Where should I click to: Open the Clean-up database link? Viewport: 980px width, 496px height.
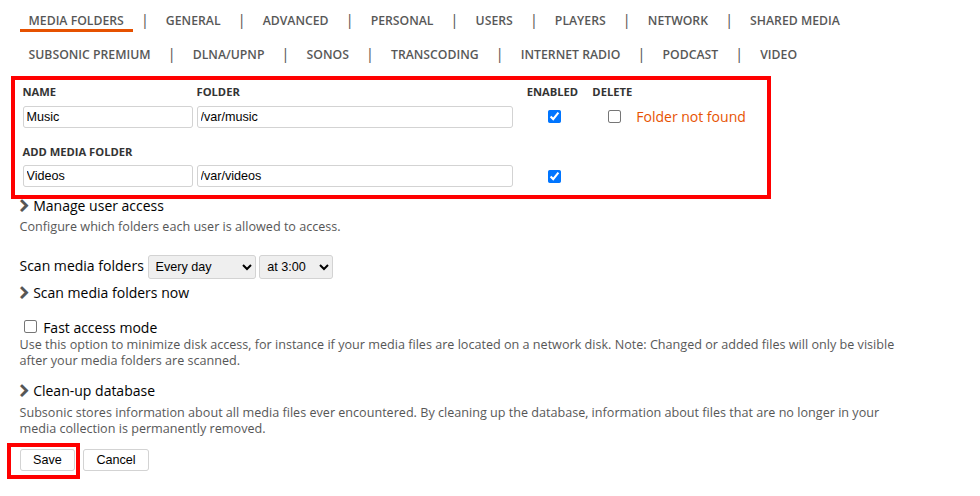click(94, 391)
